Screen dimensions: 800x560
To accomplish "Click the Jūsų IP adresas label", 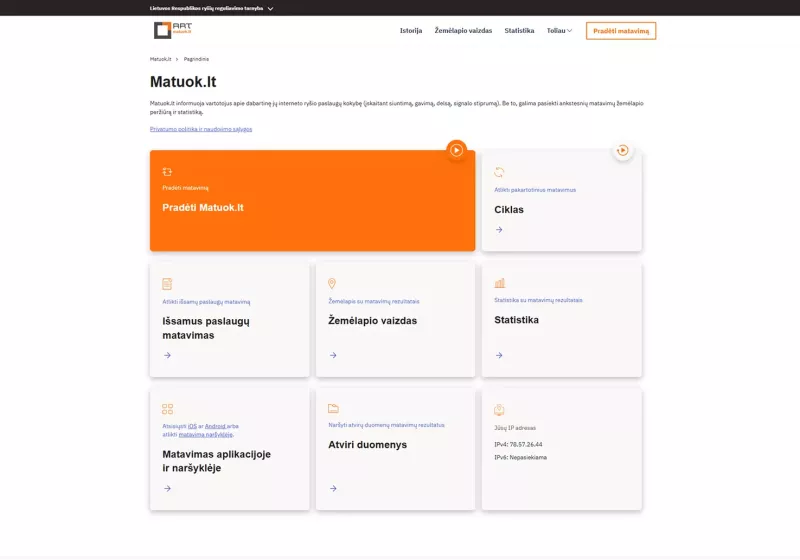I will click(x=515, y=428).
